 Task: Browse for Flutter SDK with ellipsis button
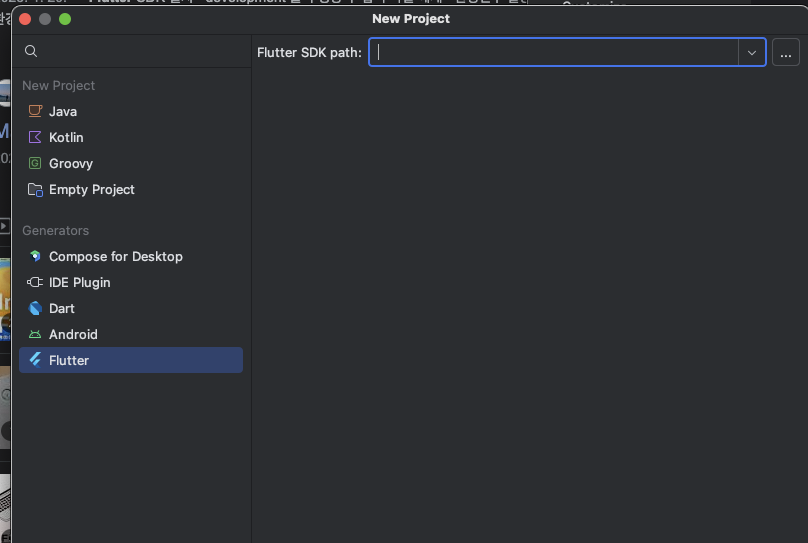coord(786,53)
